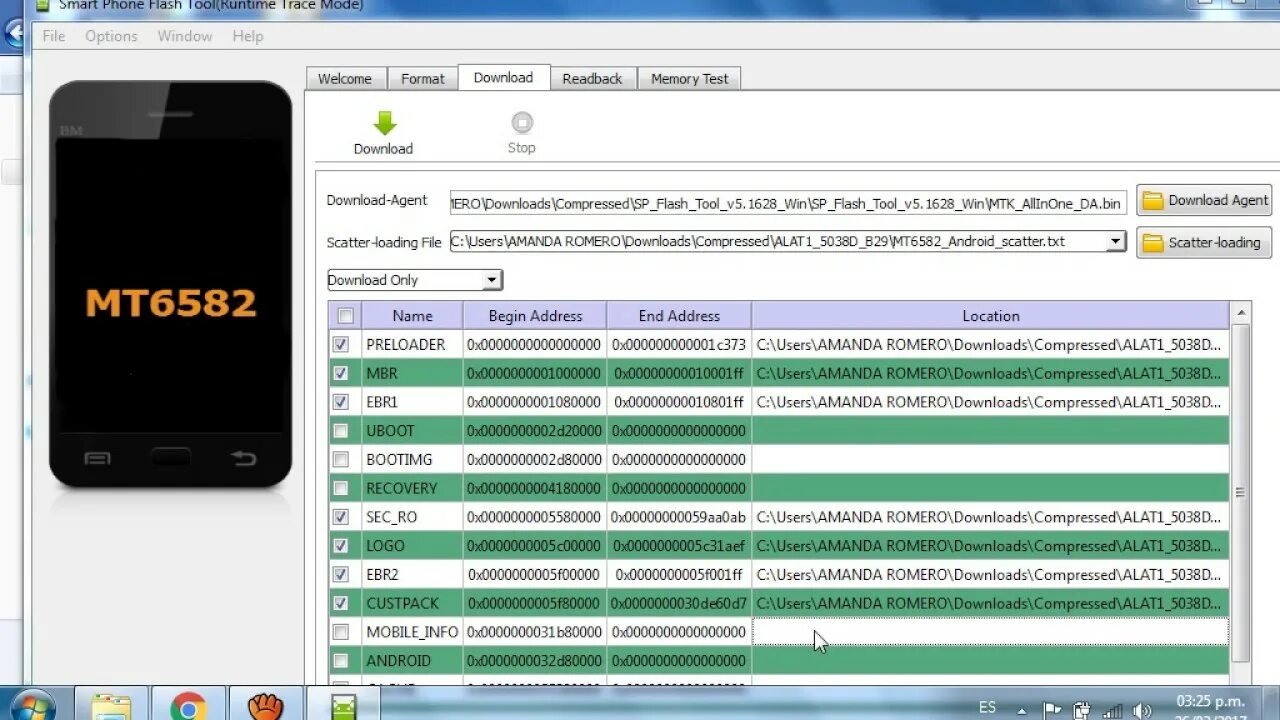Screen dimensions: 1280x720
Task: Uncheck the CUSTPACK partition checkbox
Action: click(341, 603)
